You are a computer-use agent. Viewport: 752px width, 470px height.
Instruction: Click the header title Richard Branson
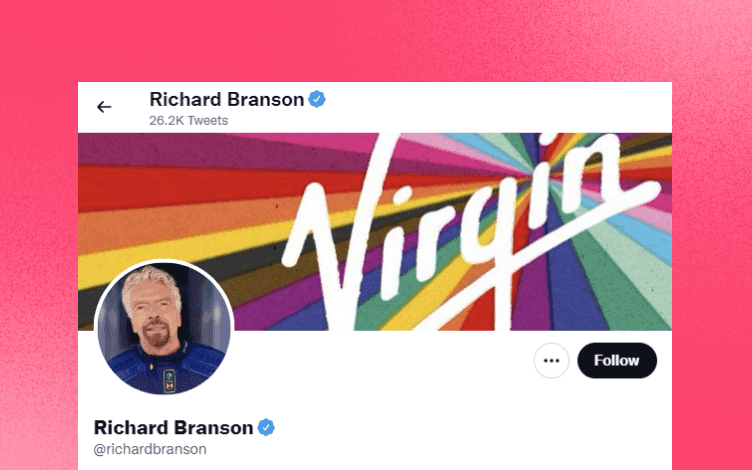coord(227,99)
